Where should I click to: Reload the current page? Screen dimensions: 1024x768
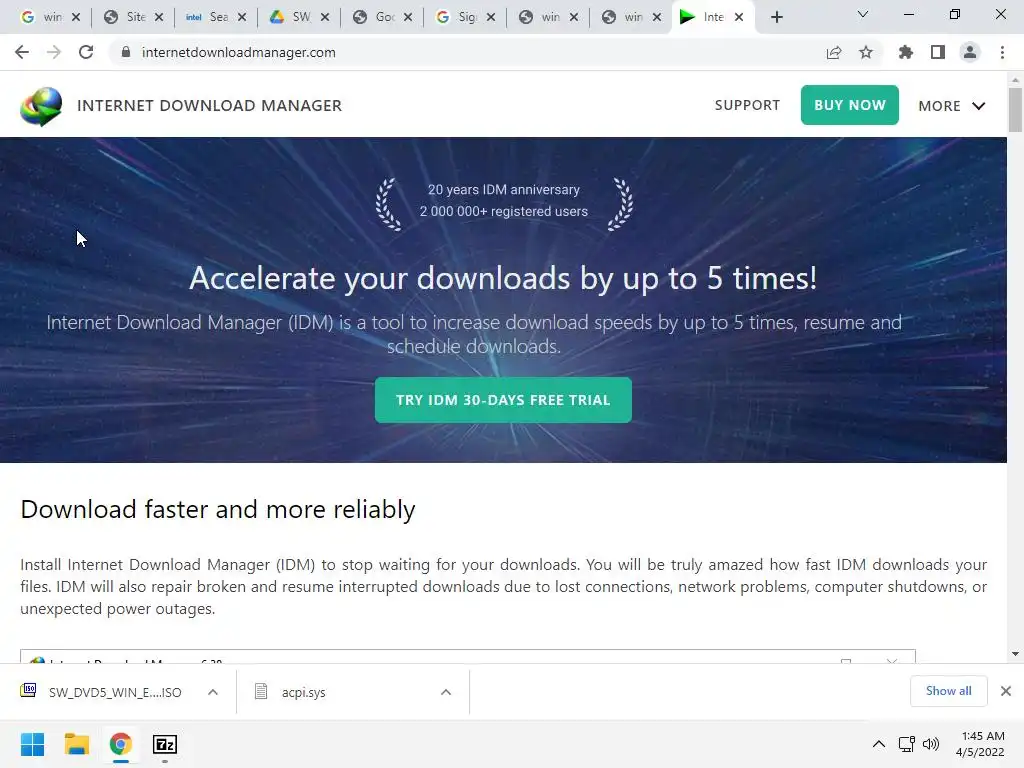click(x=86, y=52)
